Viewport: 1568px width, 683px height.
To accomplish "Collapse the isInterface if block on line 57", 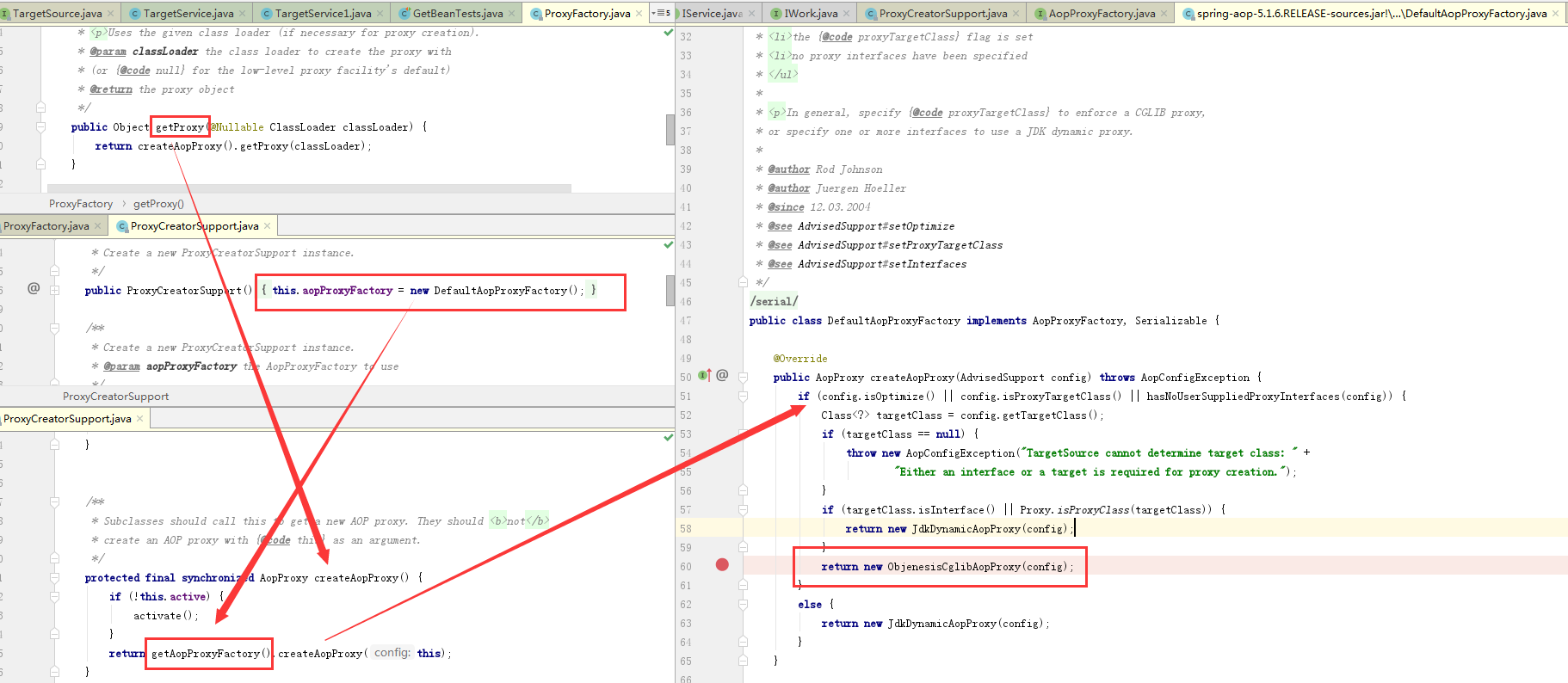I will [743, 509].
